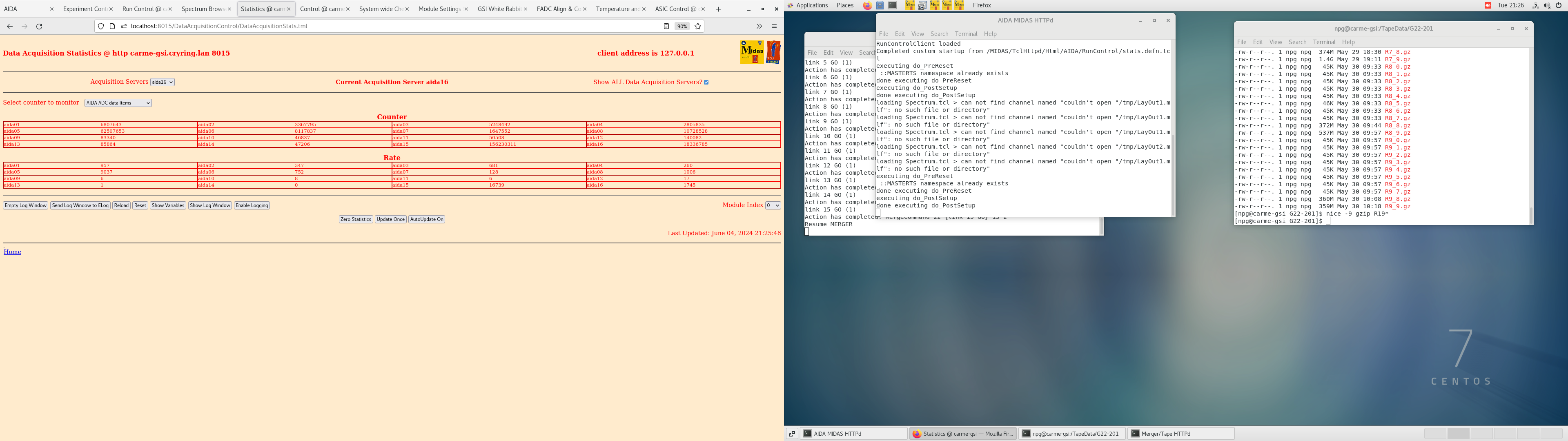Launch Firefox from the top panel
Viewport: 1568px width, 441px height.
(x=867, y=5)
